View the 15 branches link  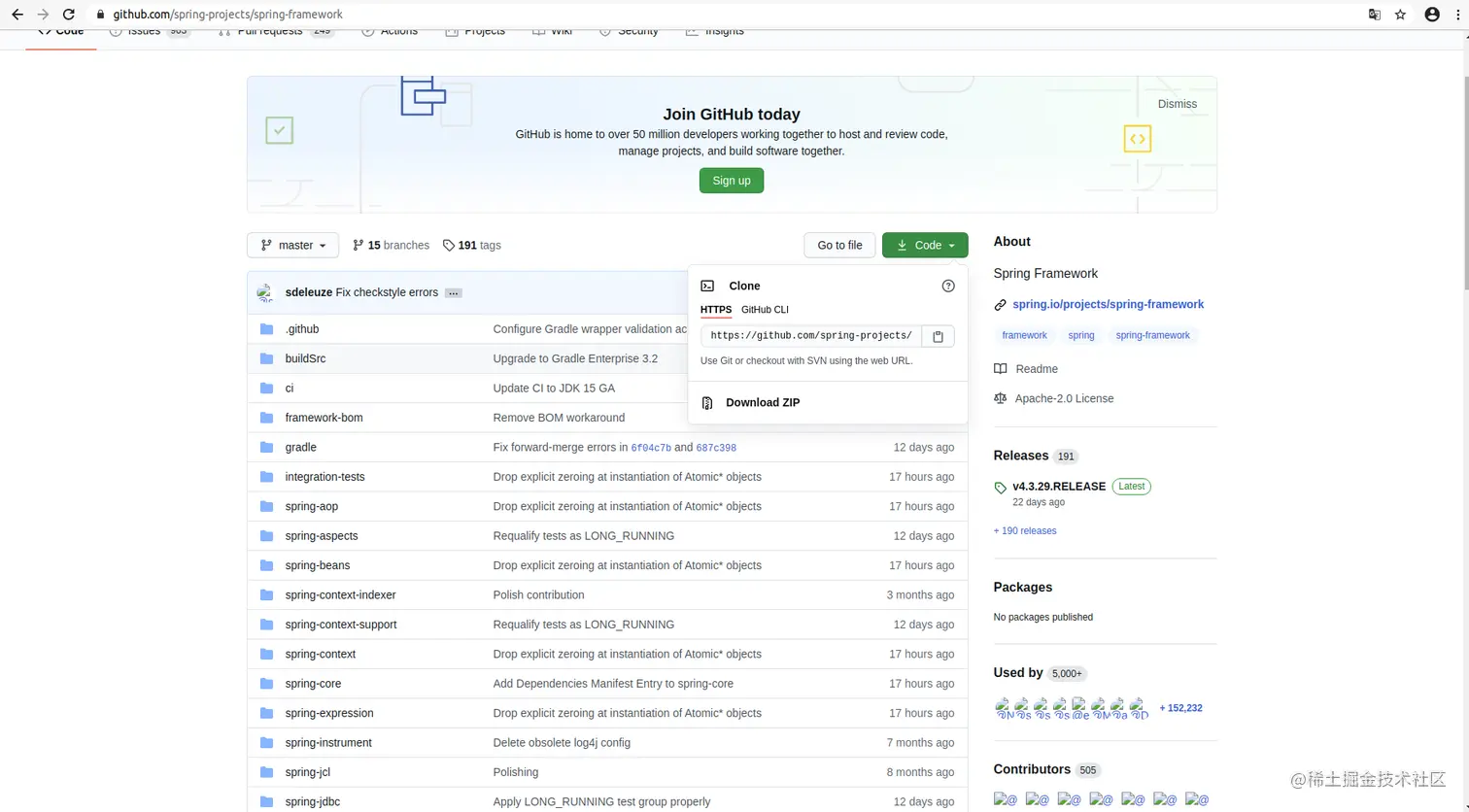coord(391,245)
